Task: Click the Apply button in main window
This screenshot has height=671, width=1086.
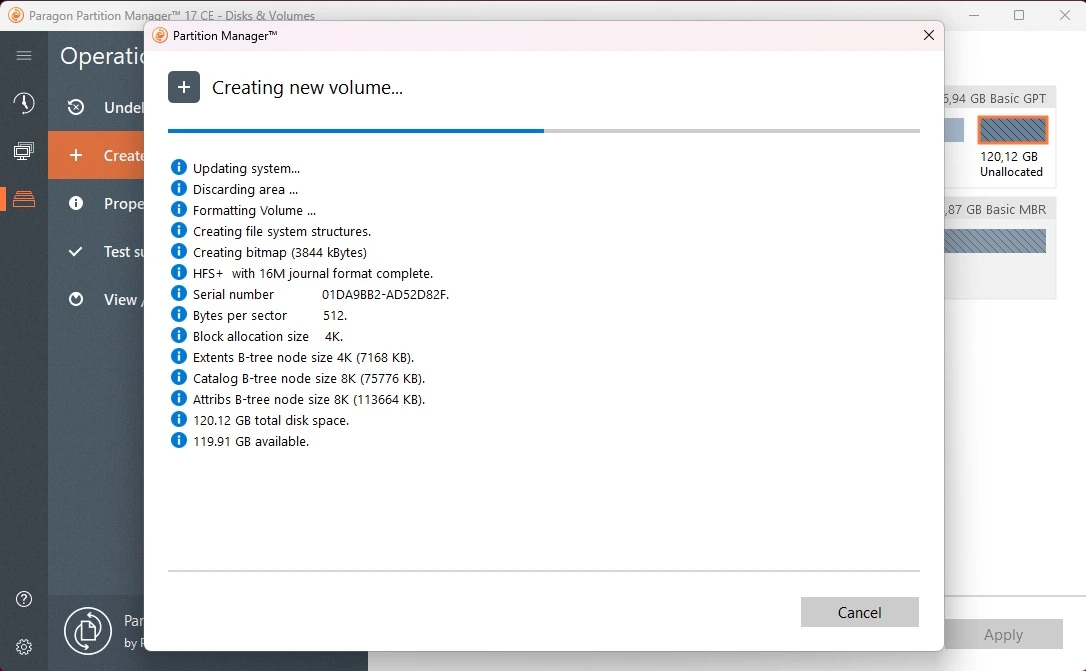Action: [1003, 634]
